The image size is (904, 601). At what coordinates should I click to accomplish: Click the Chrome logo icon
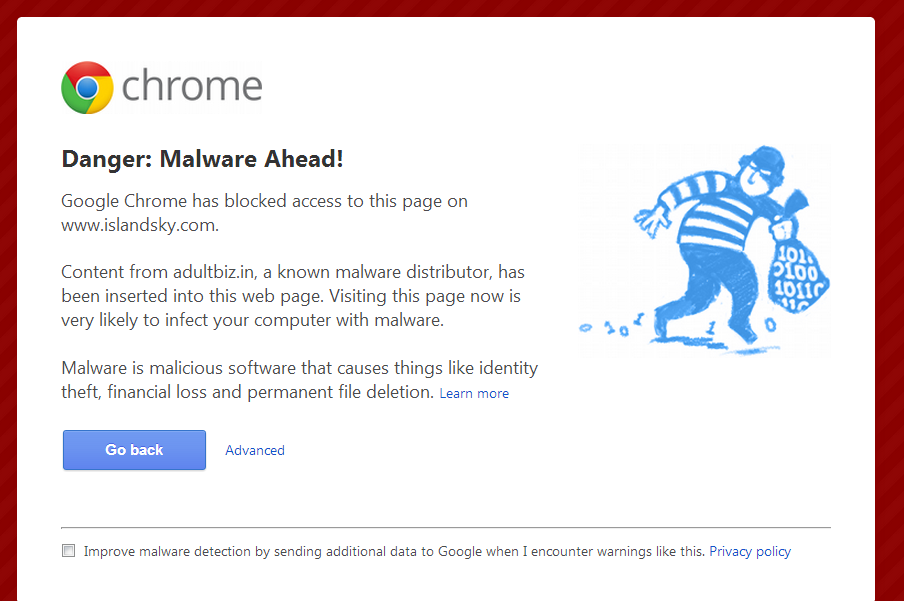(x=87, y=87)
